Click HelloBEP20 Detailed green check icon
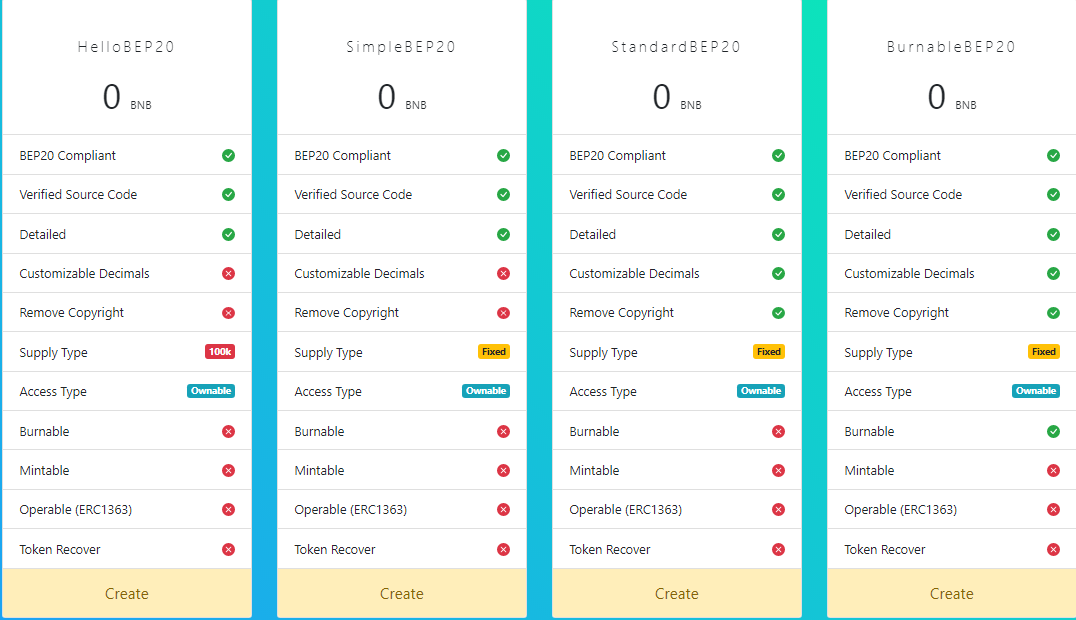The height and width of the screenshot is (620, 1076). click(x=229, y=234)
